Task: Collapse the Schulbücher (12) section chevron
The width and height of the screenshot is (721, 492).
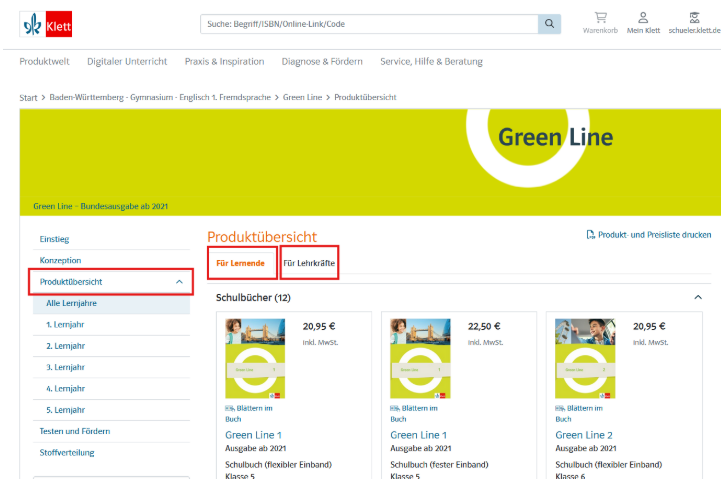Action: [x=698, y=297]
